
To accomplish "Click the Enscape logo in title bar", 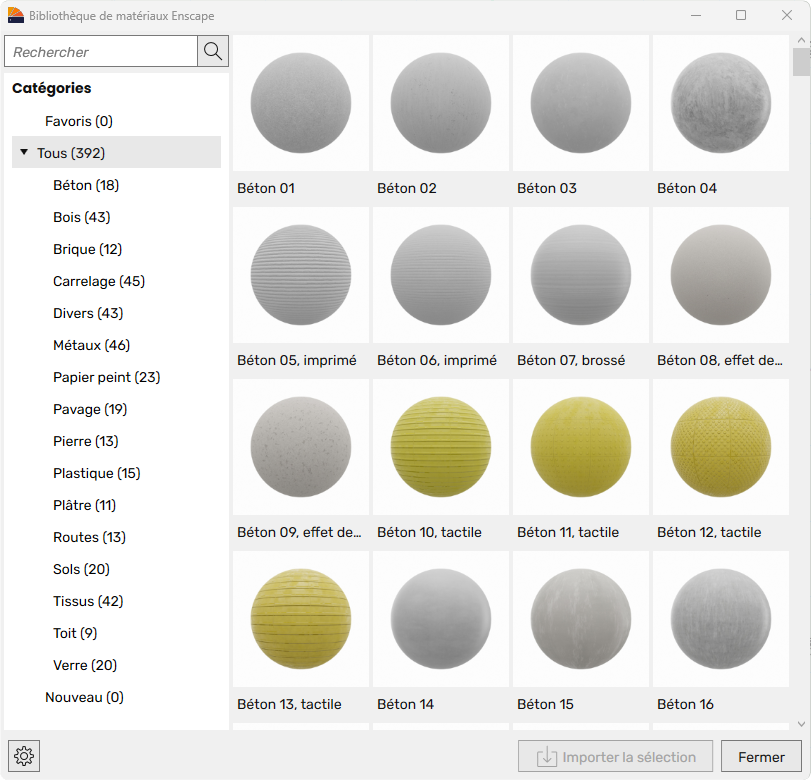I will [x=16, y=16].
